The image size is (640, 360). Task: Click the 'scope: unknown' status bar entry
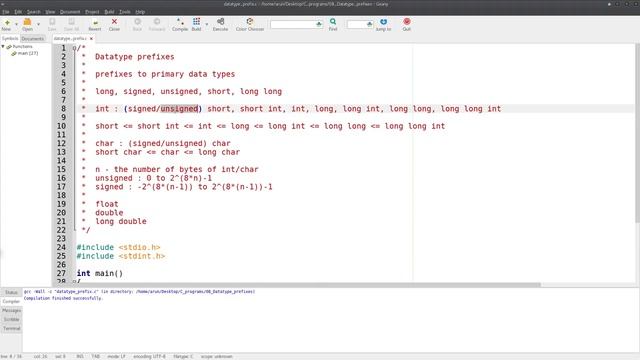(217, 356)
